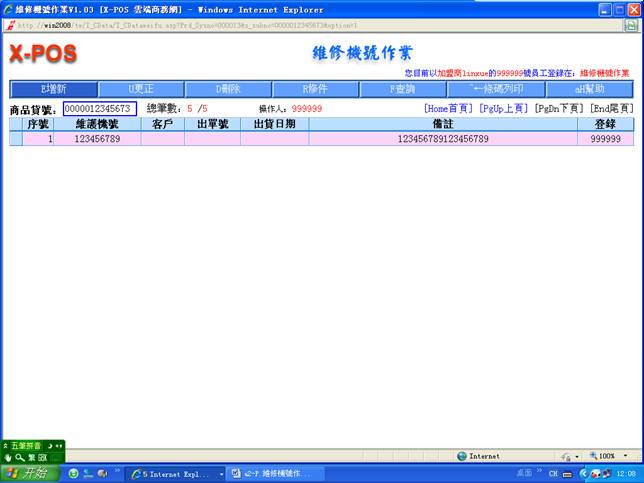This screenshot has width=644, height=483.
Task: Click the PgUp上頁 link
Action: tap(504, 108)
